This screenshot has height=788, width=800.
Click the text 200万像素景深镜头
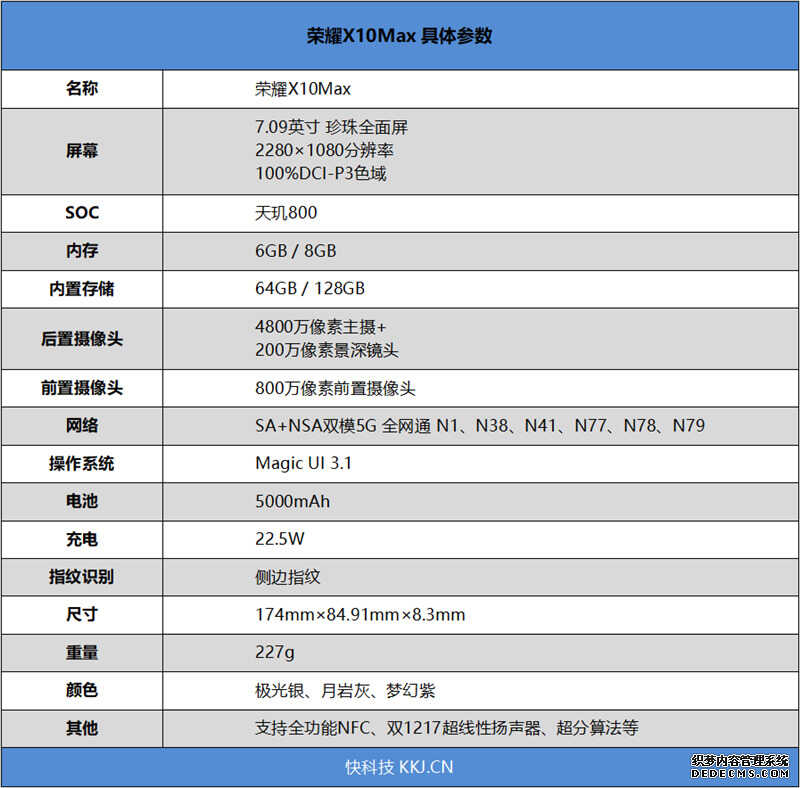(327, 350)
